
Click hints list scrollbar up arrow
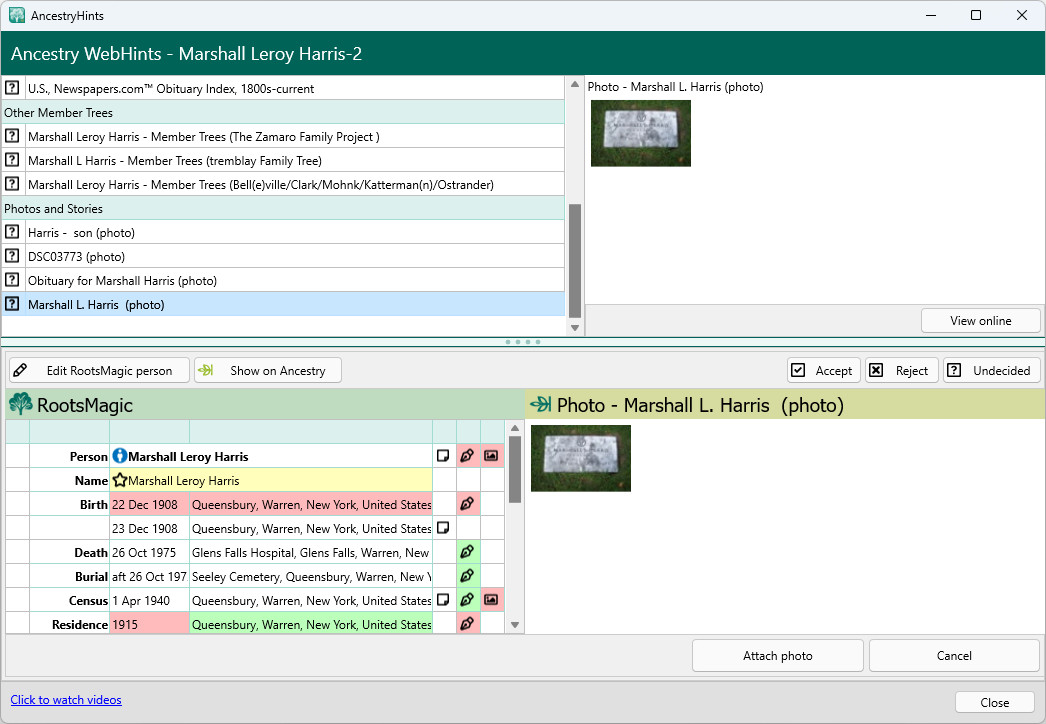click(x=574, y=85)
